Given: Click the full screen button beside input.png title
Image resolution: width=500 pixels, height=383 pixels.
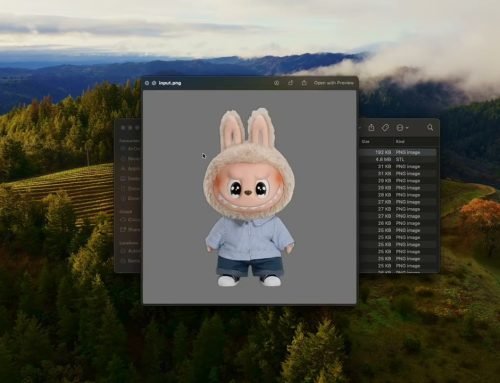Looking at the screenshot, I should [154, 83].
